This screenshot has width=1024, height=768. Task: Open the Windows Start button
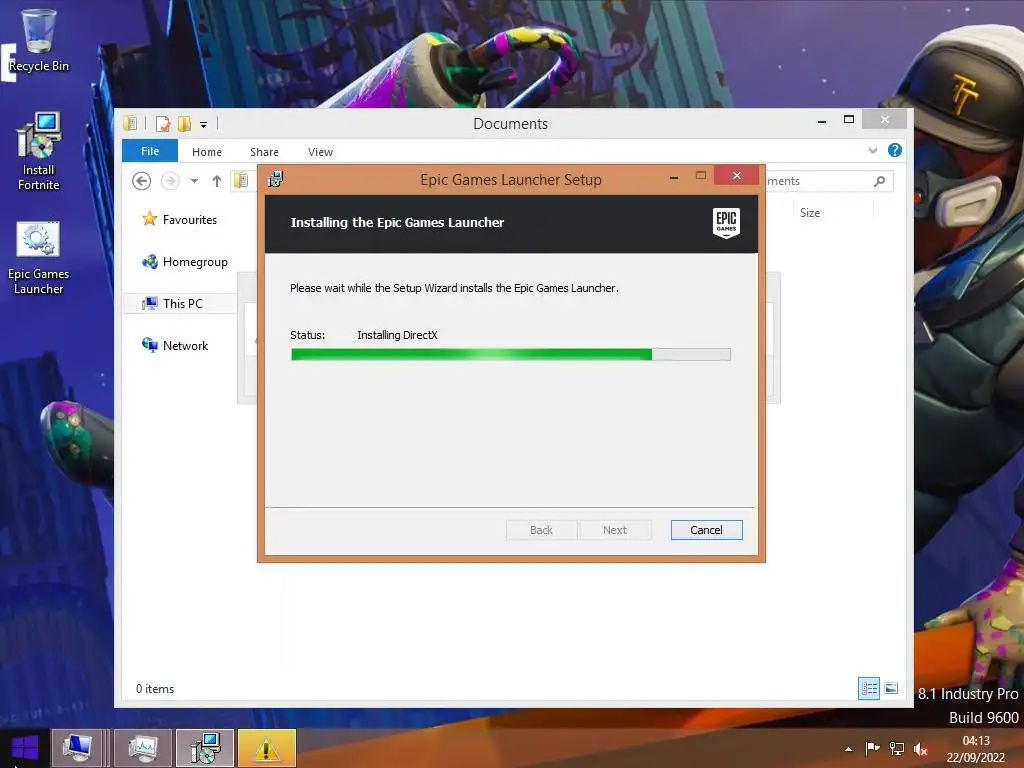25,748
